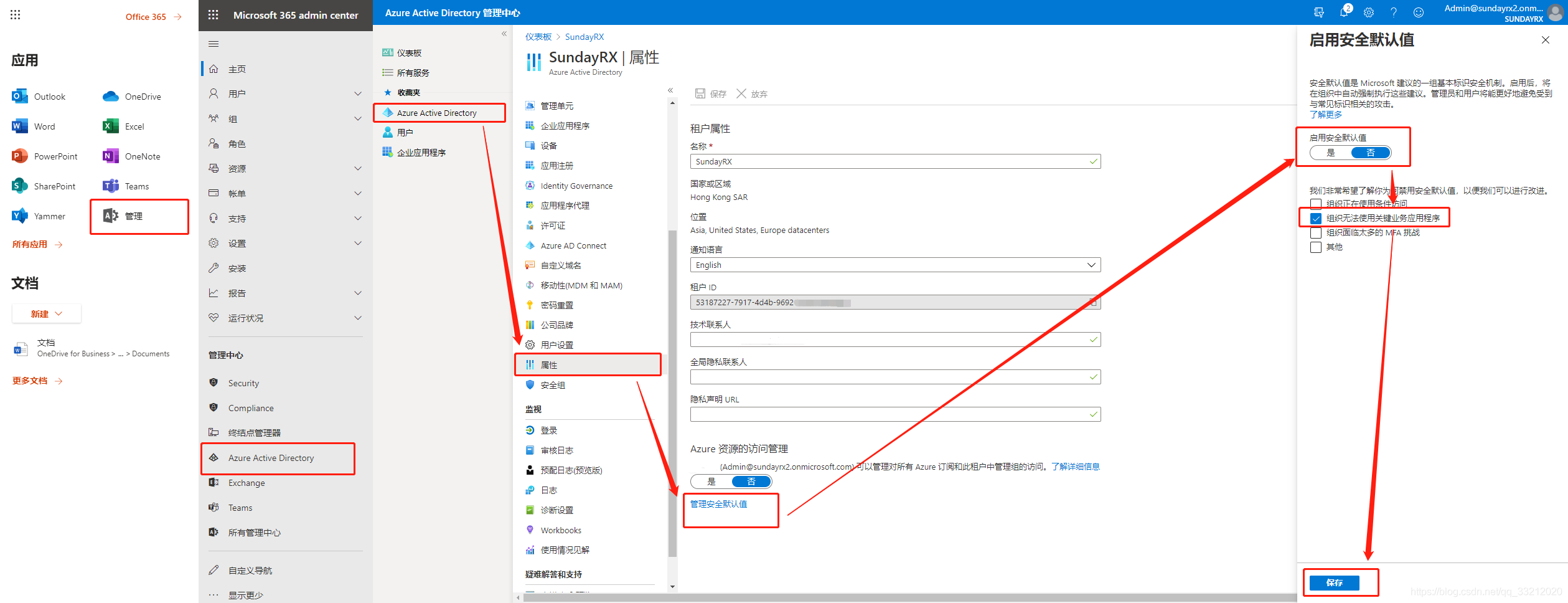The height and width of the screenshot is (603, 1568).
Task: Tick the 其他 checkbox
Action: tap(1316, 247)
